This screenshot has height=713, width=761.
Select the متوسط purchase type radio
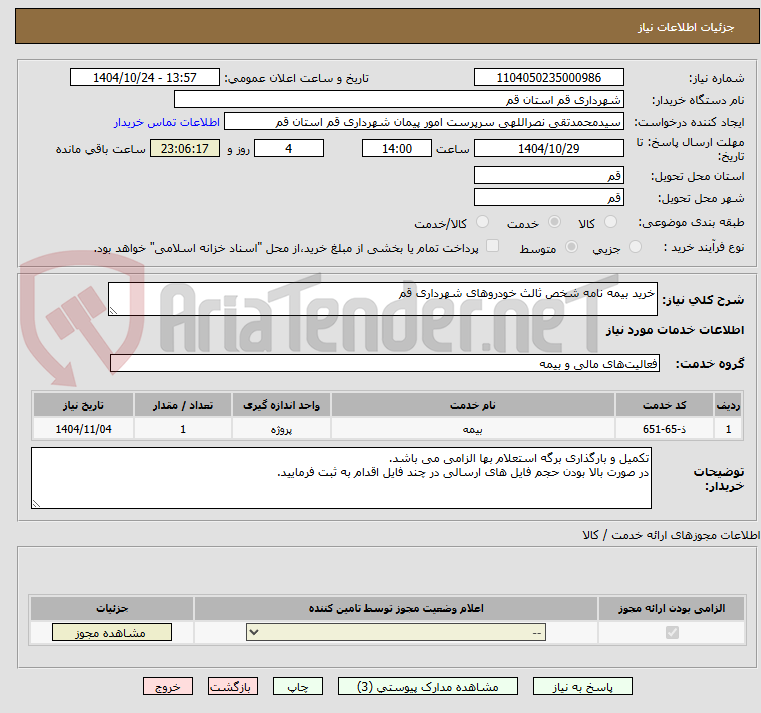coord(572,247)
